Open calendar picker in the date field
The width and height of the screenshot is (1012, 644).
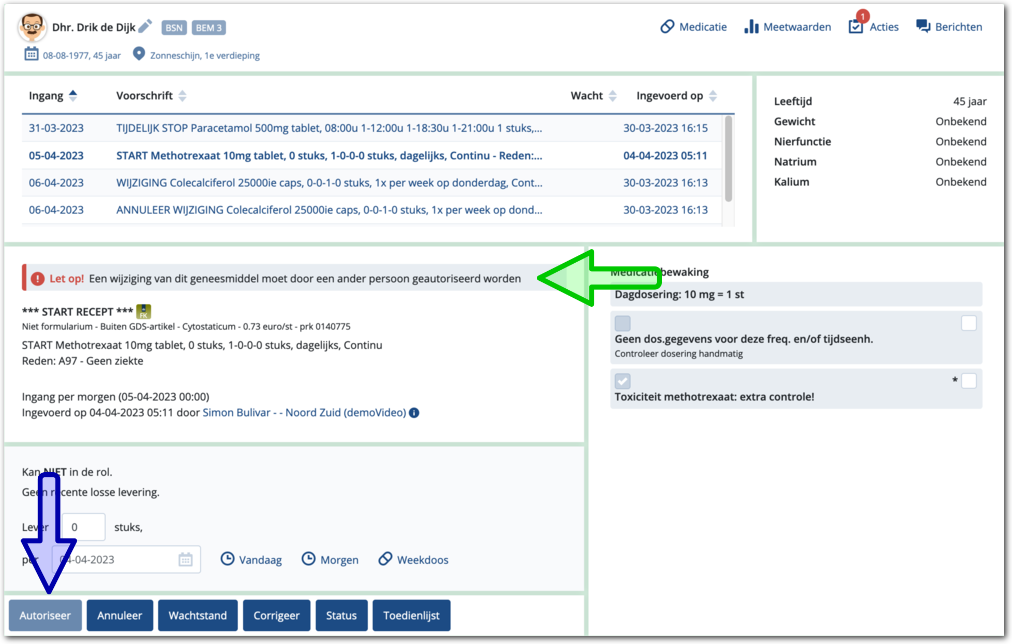tap(185, 560)
